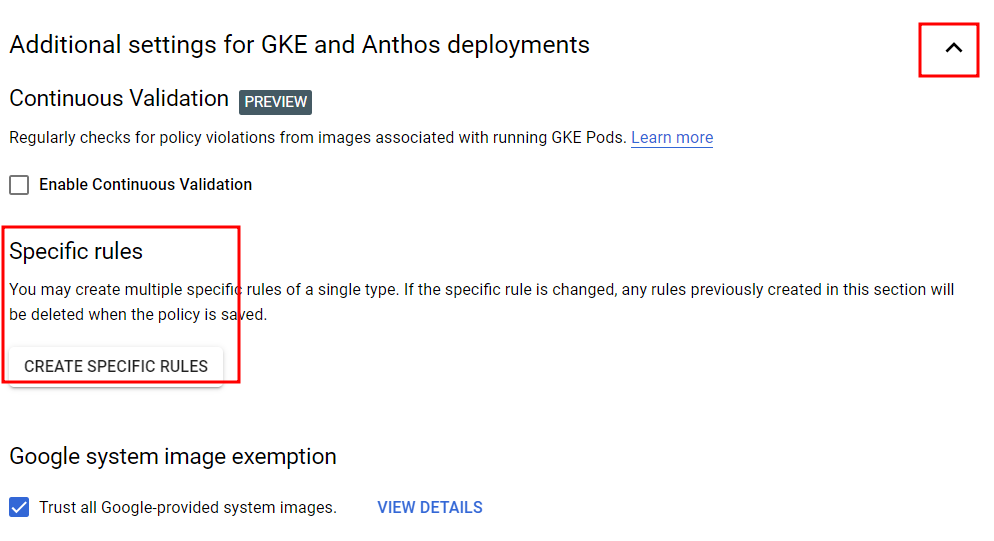Uncheck Trust all Google-provided system images
This screenshot has height=541, width=994.
(x=19, y=507)
